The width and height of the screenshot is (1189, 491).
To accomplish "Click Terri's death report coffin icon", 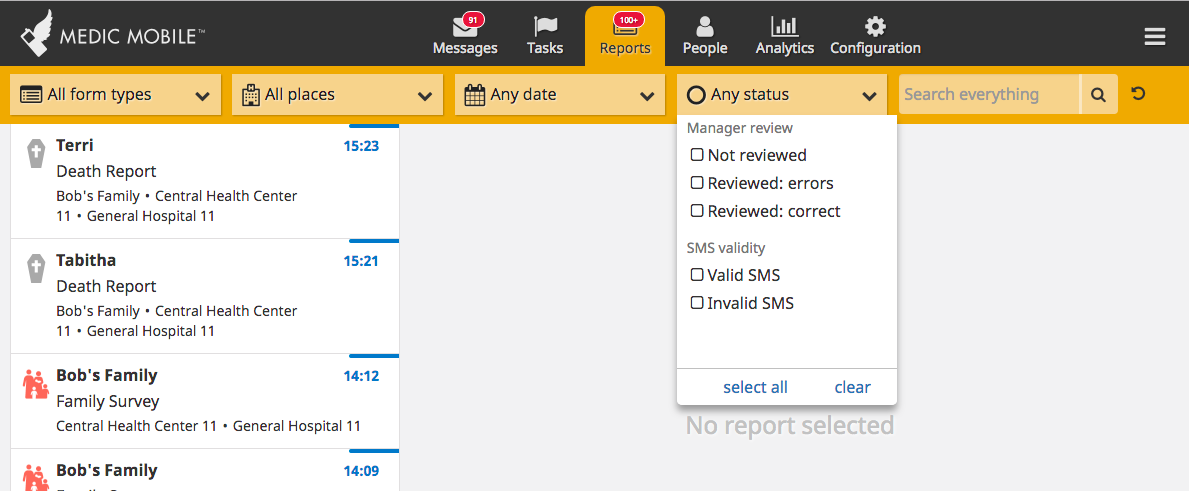I will click(x=35, y=153).
